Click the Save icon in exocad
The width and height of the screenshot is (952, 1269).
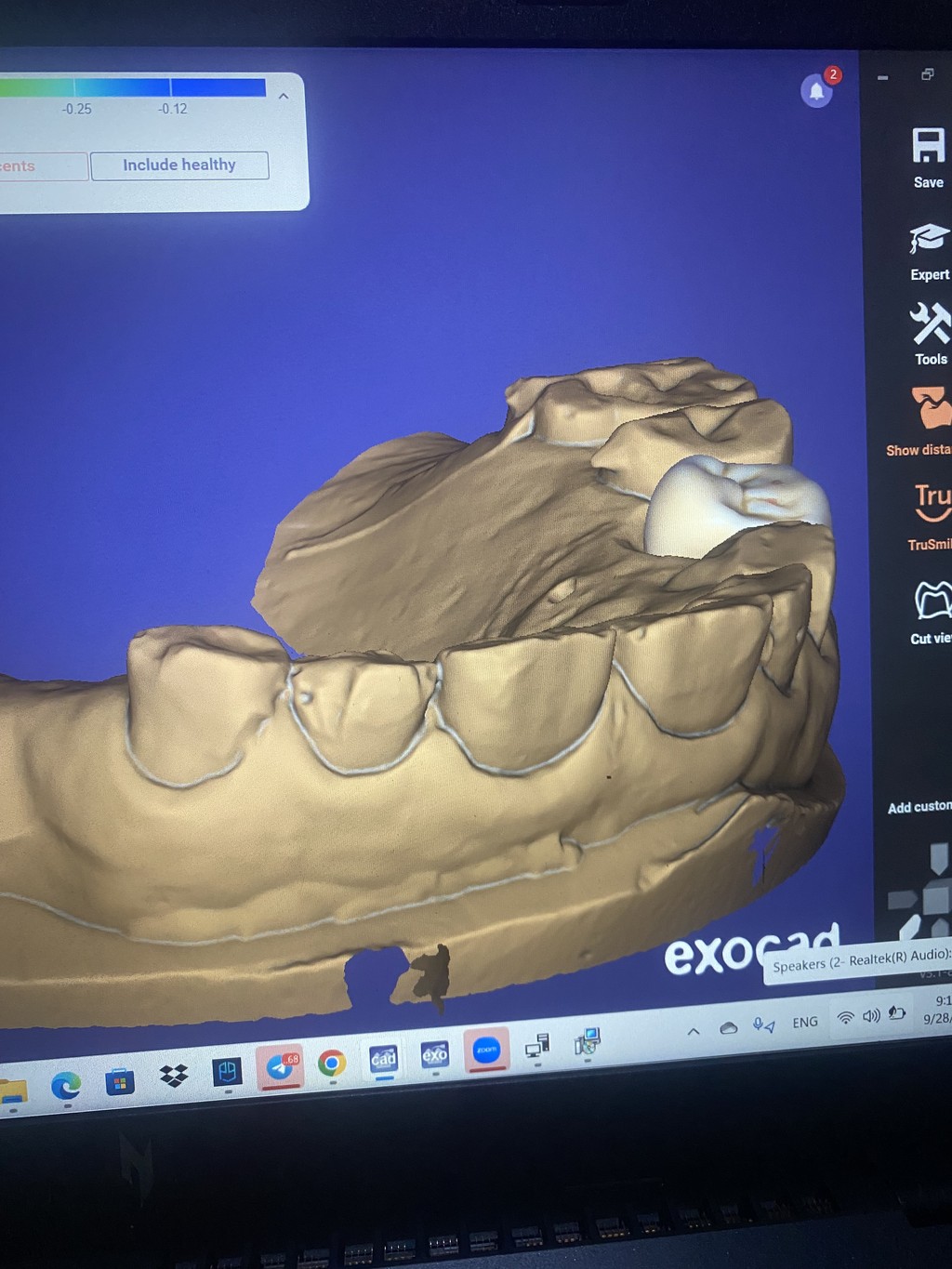coord(928,147)
